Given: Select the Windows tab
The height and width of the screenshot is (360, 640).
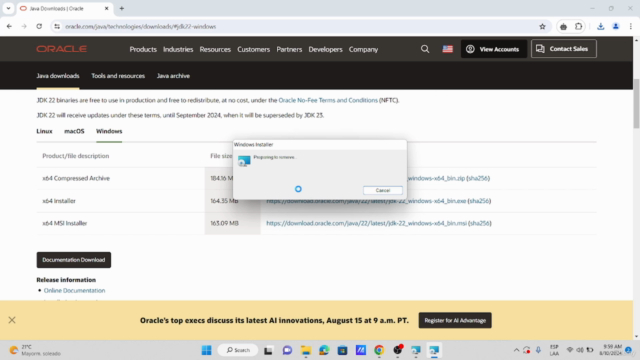Looking at the screenshot, I should [x=109, y=131].
